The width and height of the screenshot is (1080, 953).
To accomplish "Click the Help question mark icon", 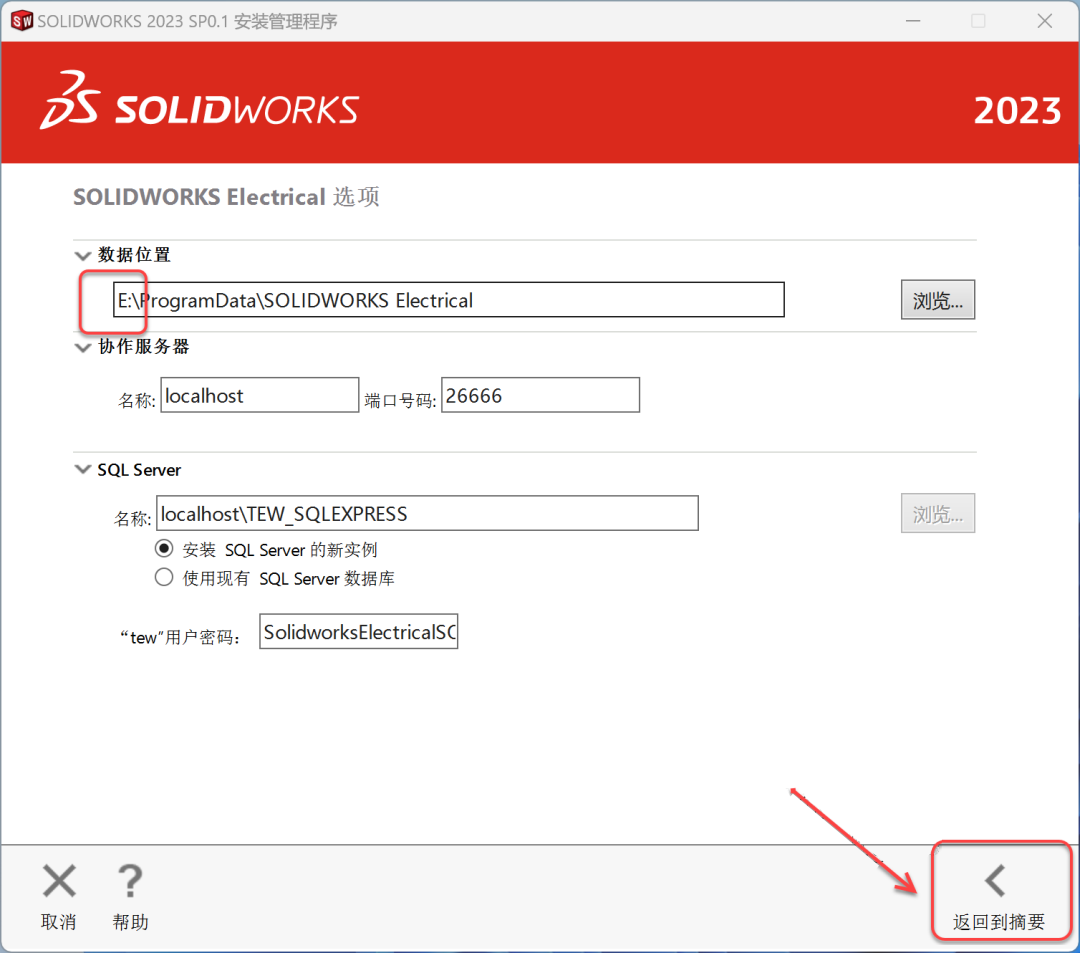I will tap(130, 881).
